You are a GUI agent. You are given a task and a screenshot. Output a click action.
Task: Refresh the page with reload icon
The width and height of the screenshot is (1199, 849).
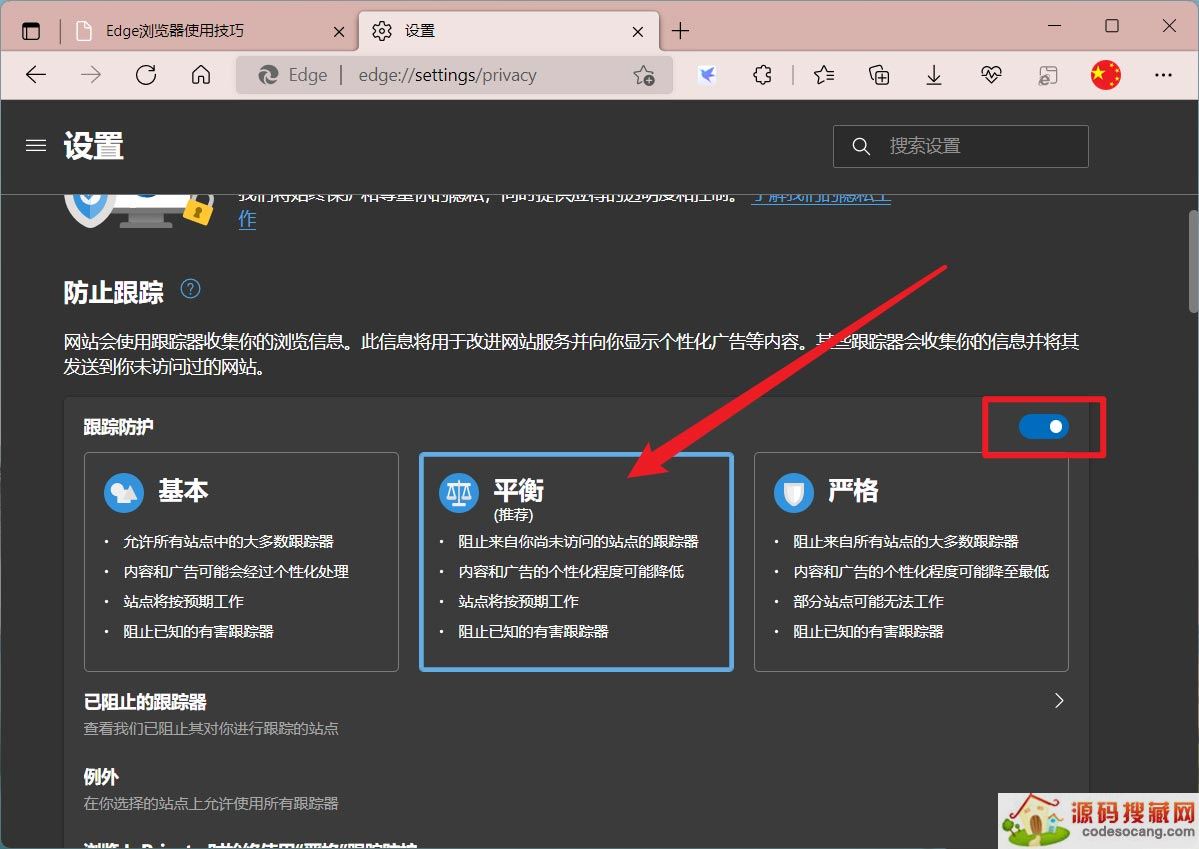click(x=146, y=75)
